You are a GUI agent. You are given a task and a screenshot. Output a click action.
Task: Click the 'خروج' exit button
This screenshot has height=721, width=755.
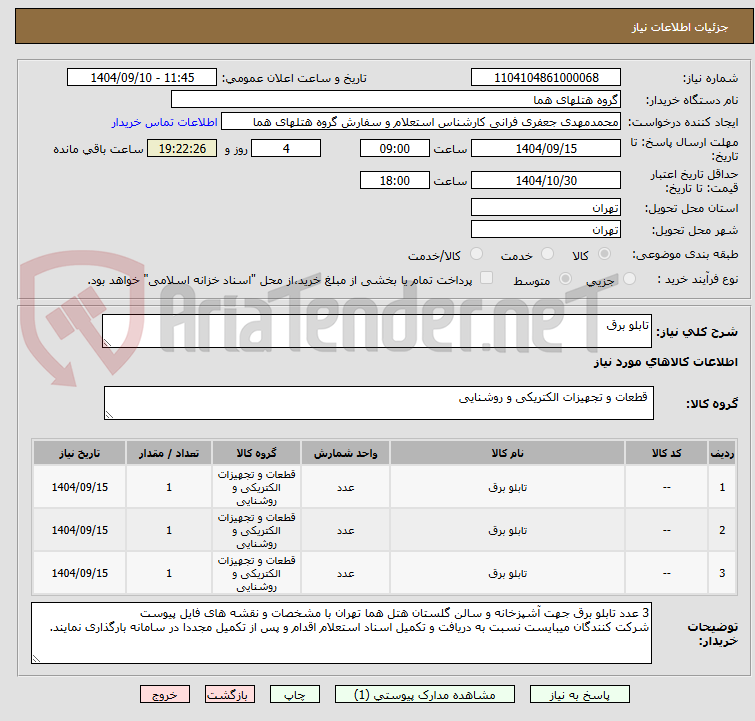click(x=165, y=695)
